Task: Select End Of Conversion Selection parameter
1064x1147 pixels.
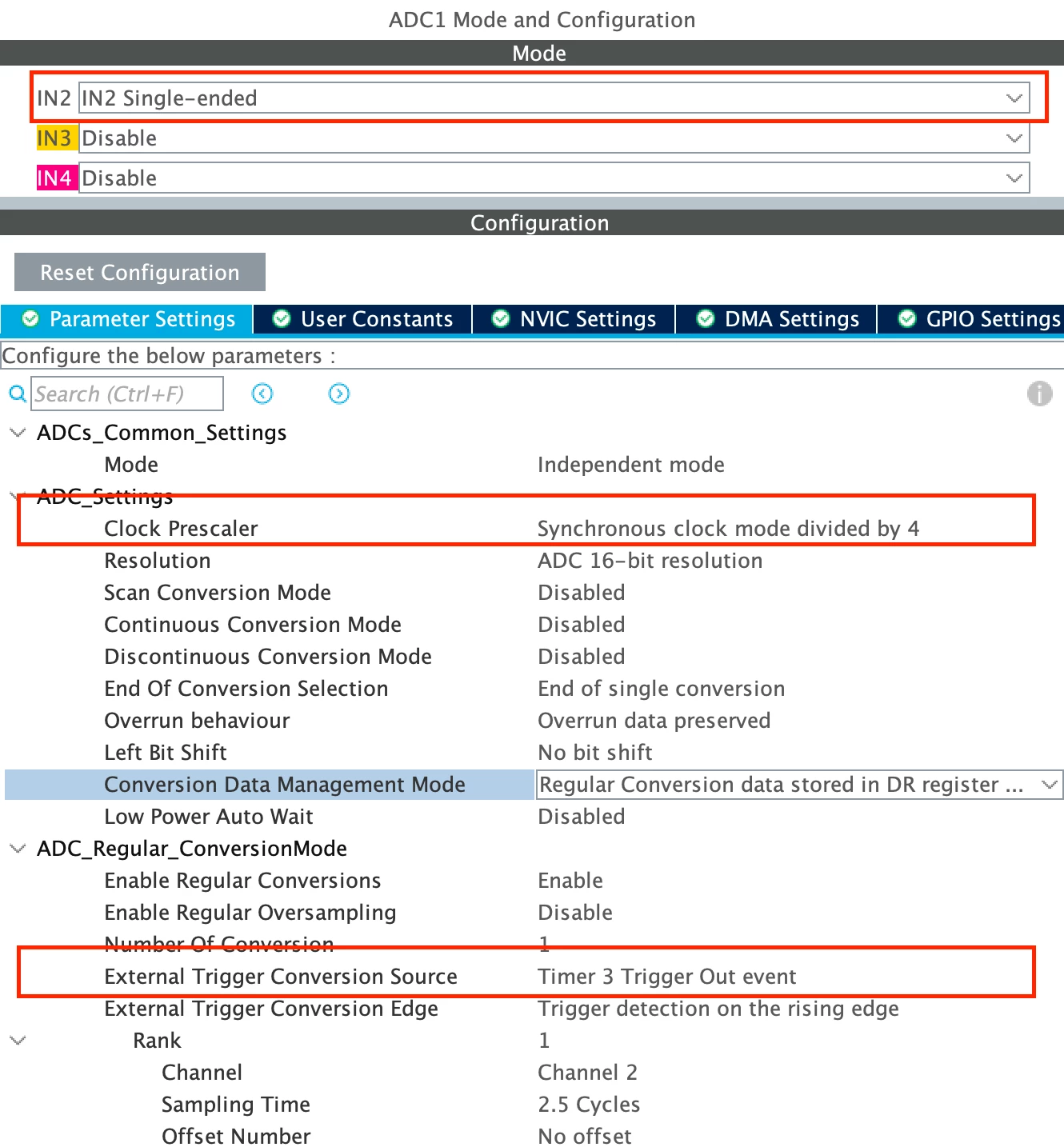Action: coord(246,689)
